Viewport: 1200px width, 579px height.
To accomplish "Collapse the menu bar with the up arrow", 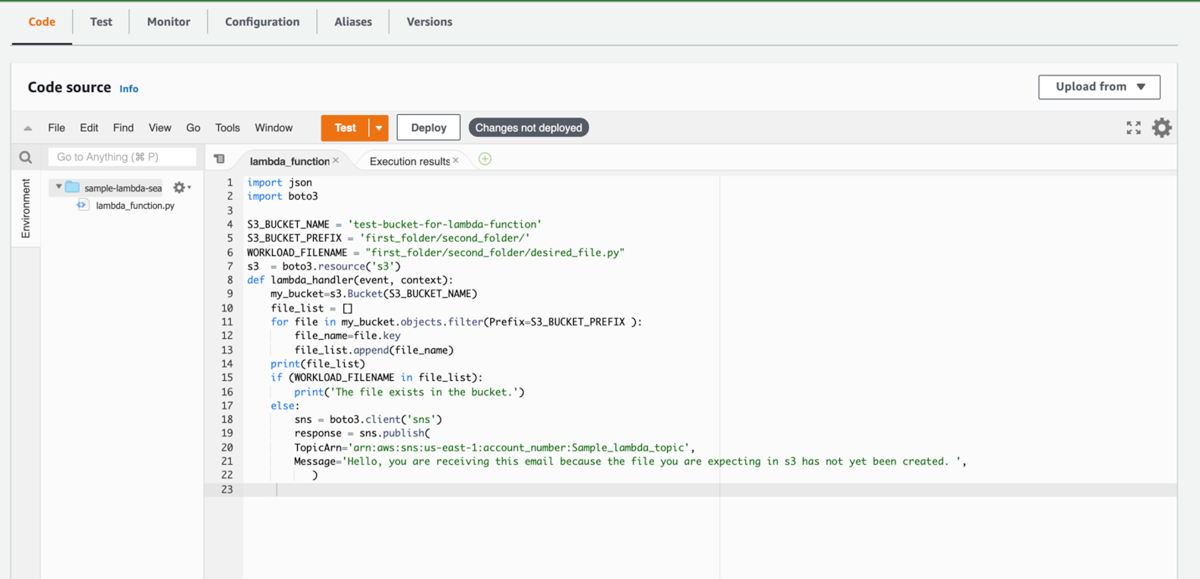I will [x=28, y=128].
